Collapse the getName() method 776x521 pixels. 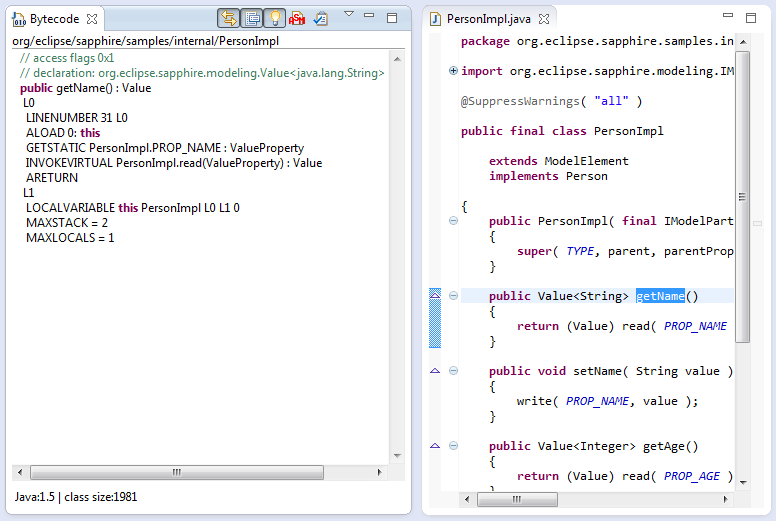coord(453,296)
